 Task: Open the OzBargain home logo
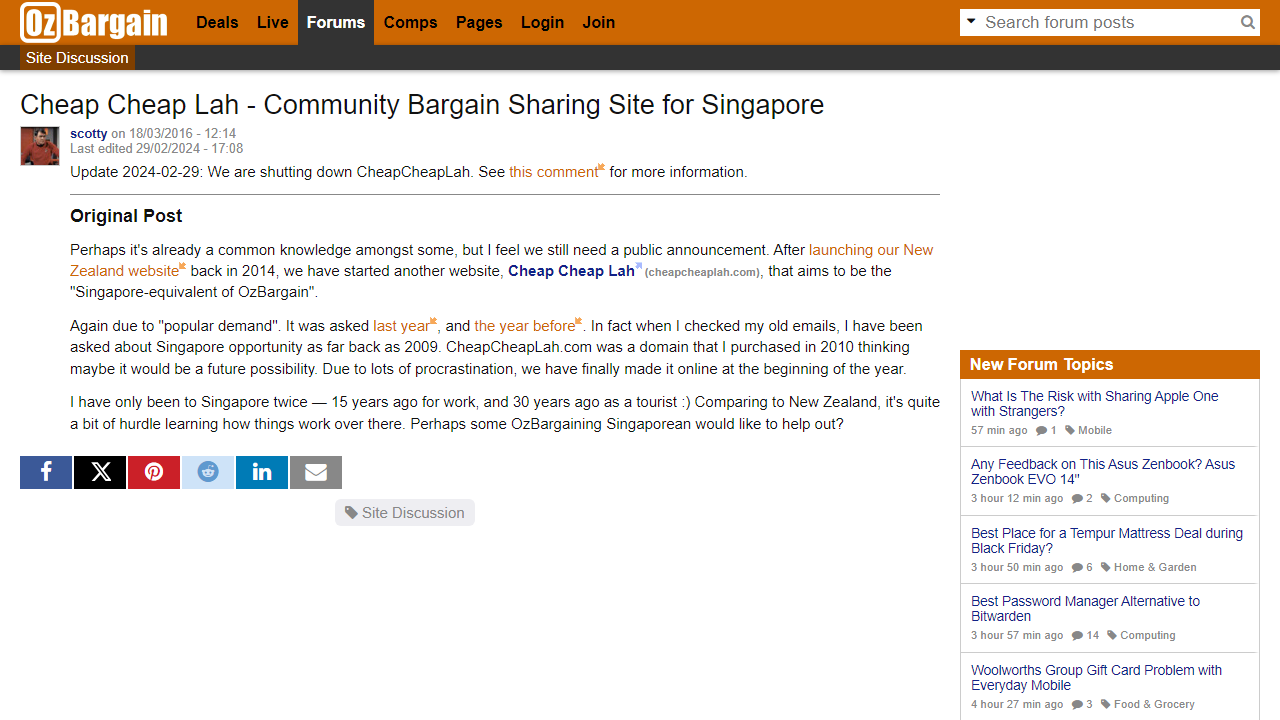click(94, 22)
